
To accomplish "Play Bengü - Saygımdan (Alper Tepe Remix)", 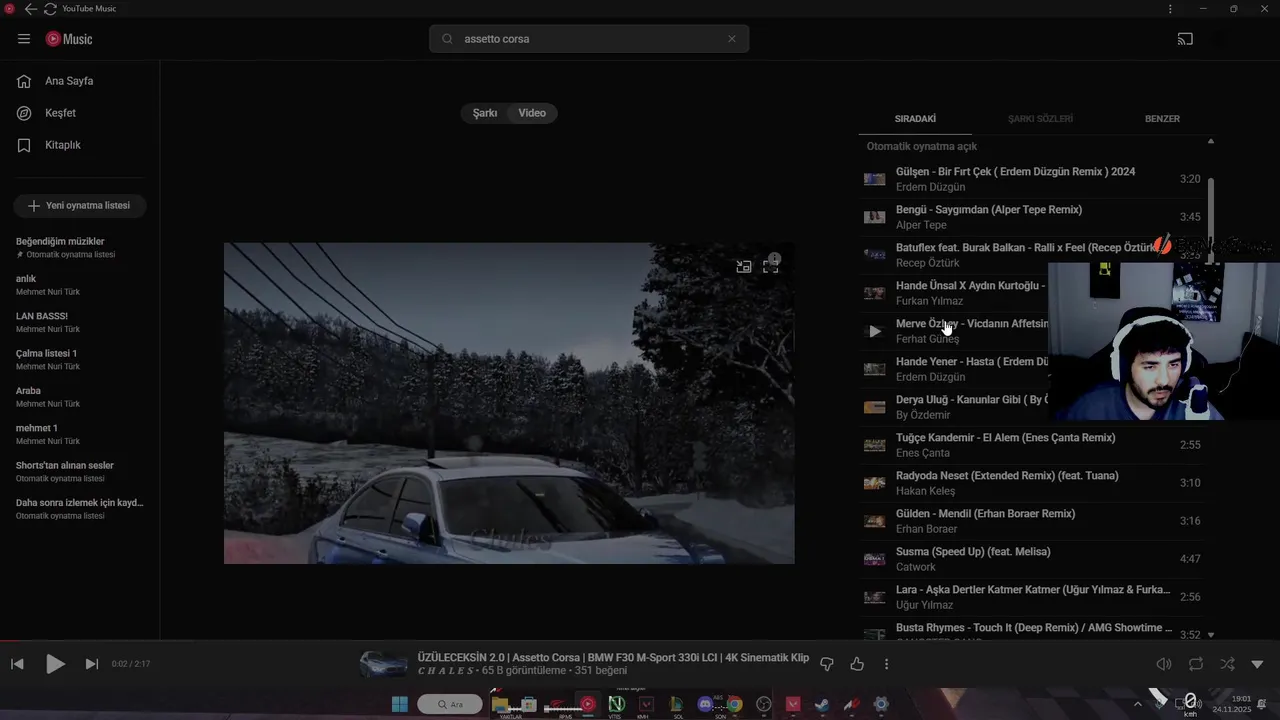I will coord(1032,217).
